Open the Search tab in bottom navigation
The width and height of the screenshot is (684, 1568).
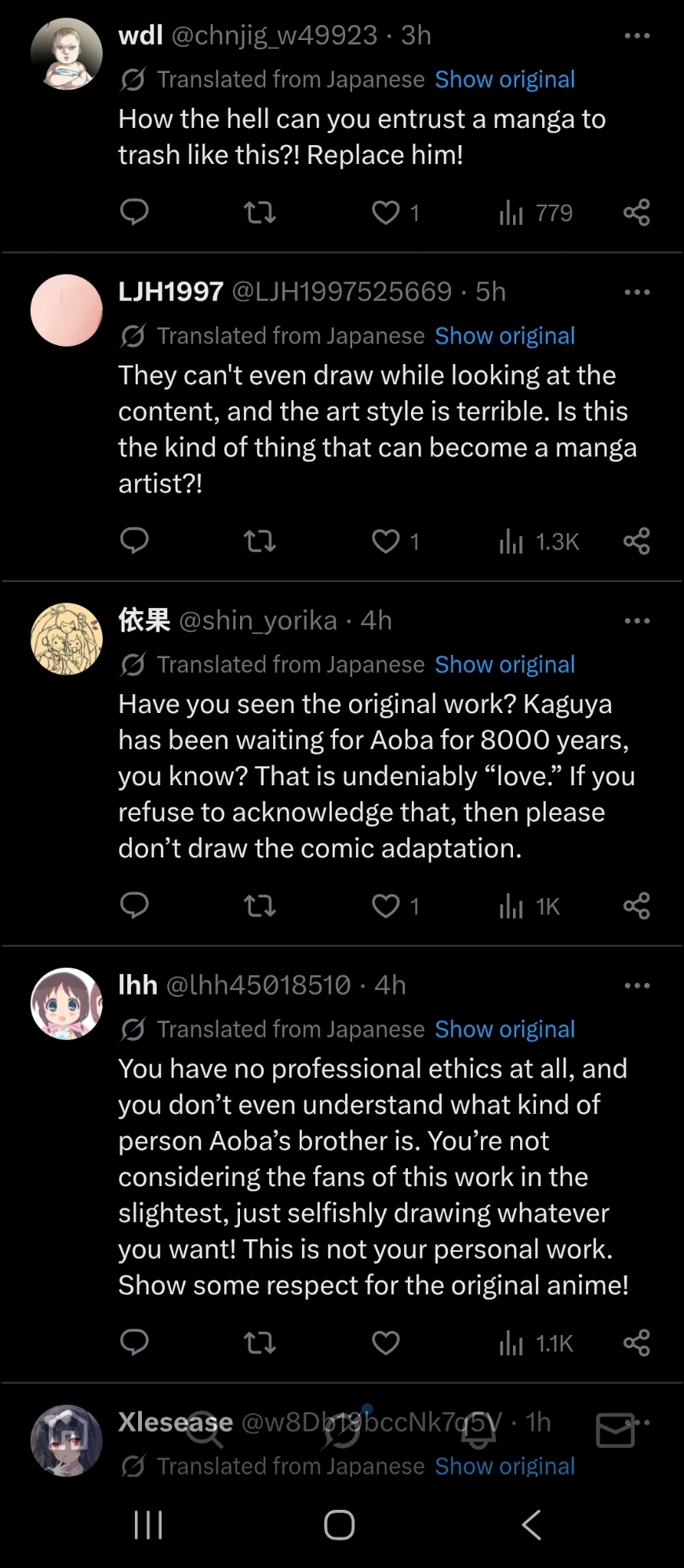[x=203, y=1431]
